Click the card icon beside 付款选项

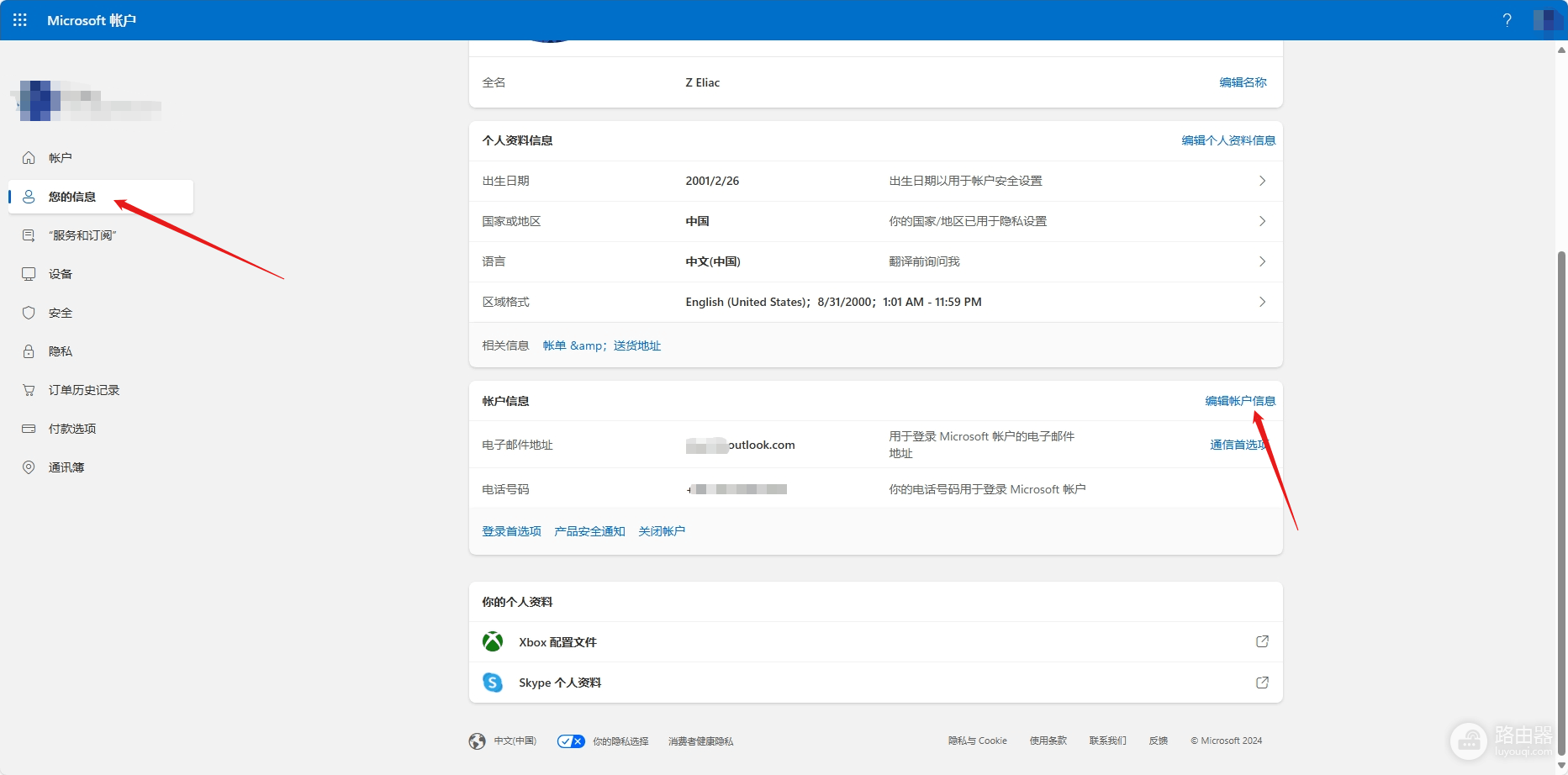(x=29, y=429)
